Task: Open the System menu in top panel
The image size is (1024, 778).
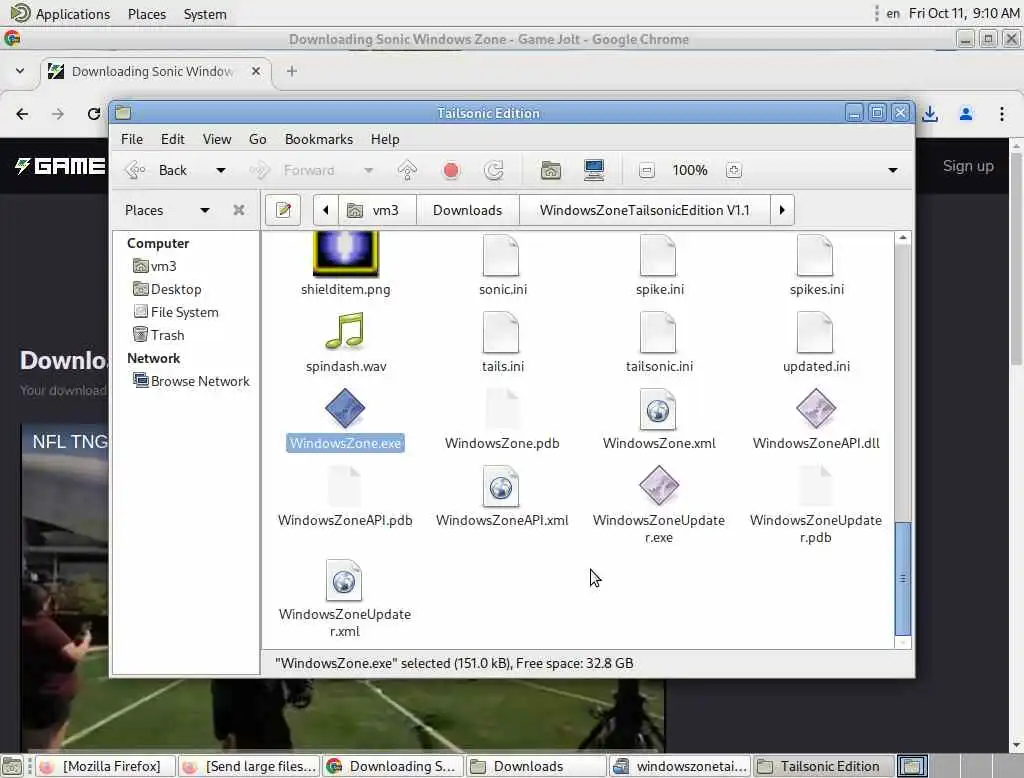Action: tap(205, 14)
